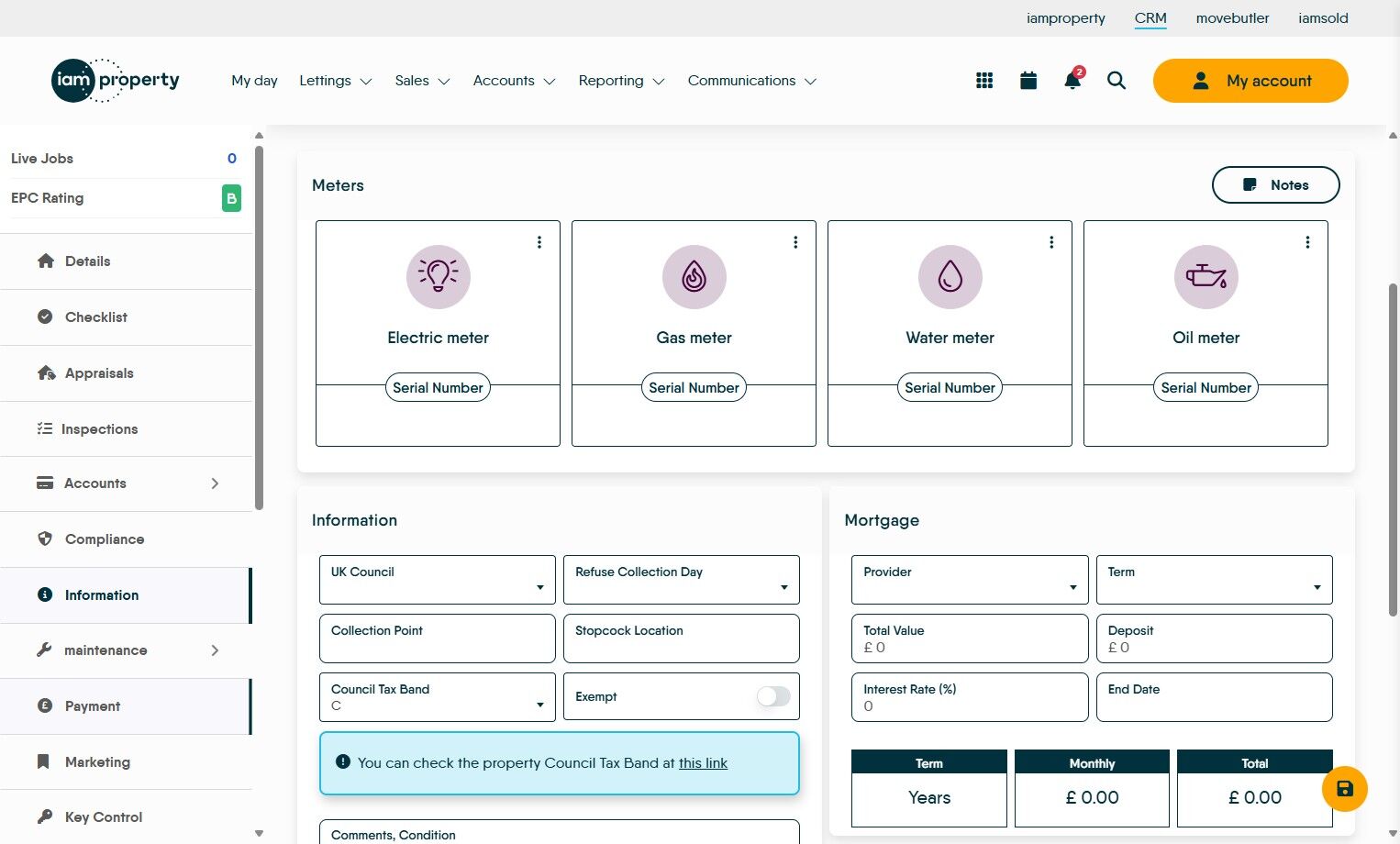Open Oil meter options menu
The image size is (1400, 844).
[1307, 242]
